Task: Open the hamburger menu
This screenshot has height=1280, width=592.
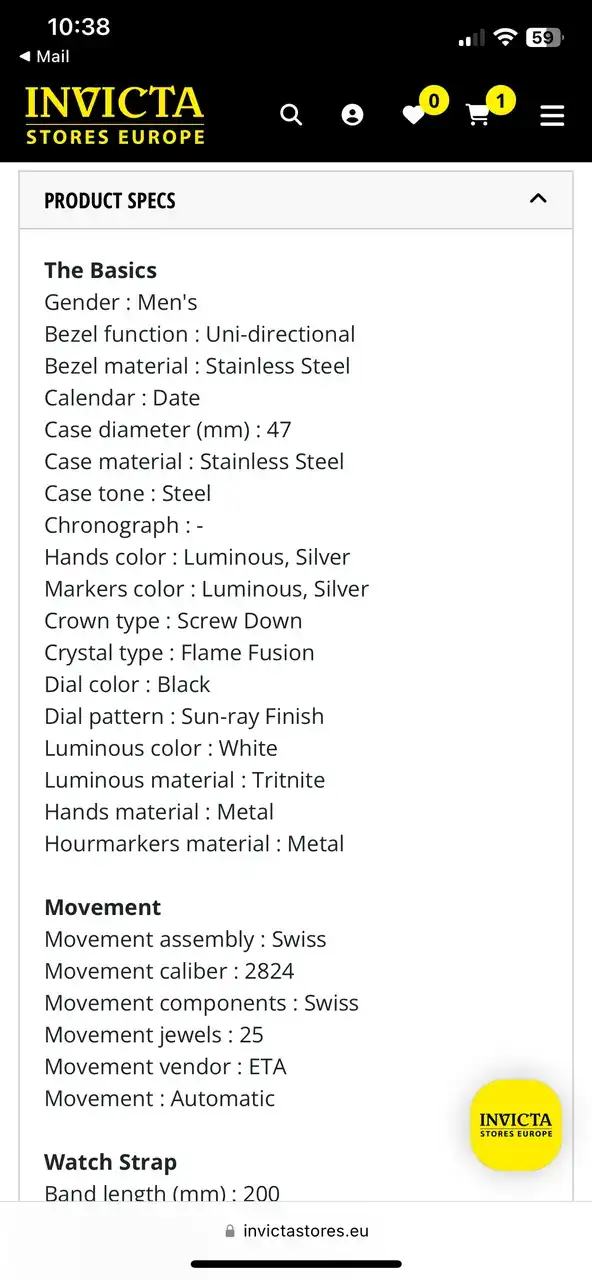Action: click(x=552, y=116)
